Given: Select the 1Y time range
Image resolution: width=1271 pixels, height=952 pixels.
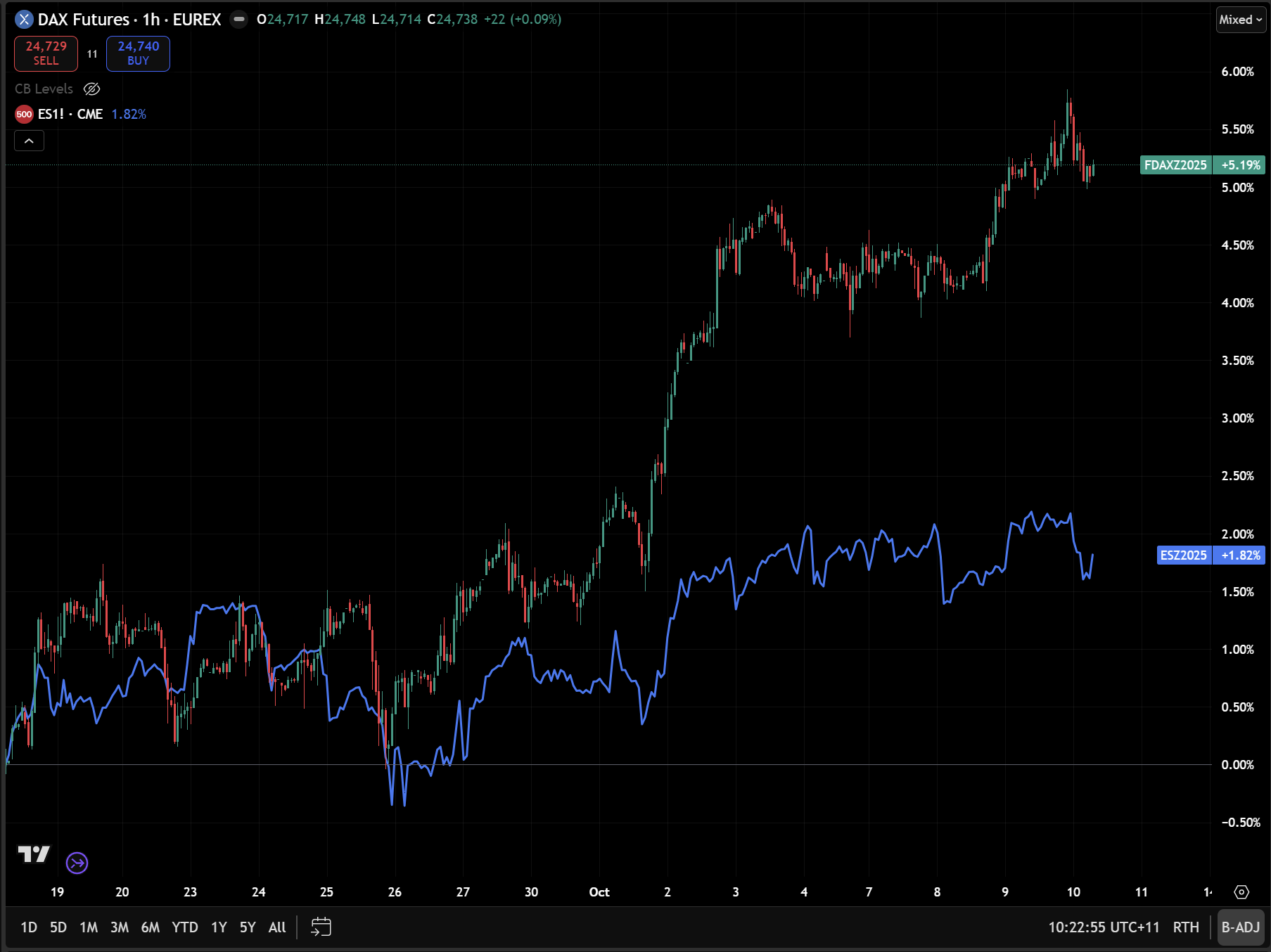Looking at the screenshot, I should 219,927.
